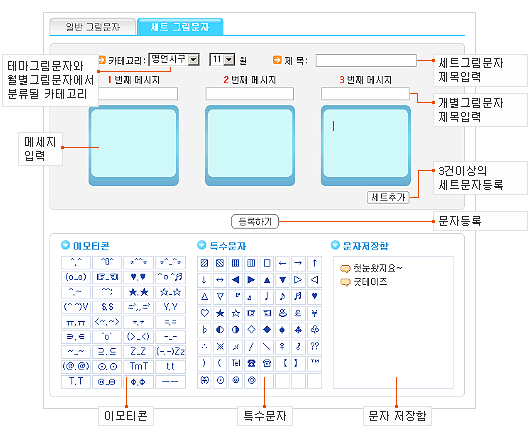Open the month number dropdown showing 11
Viewport: 530px width, 433px height.
click(222, 60)
